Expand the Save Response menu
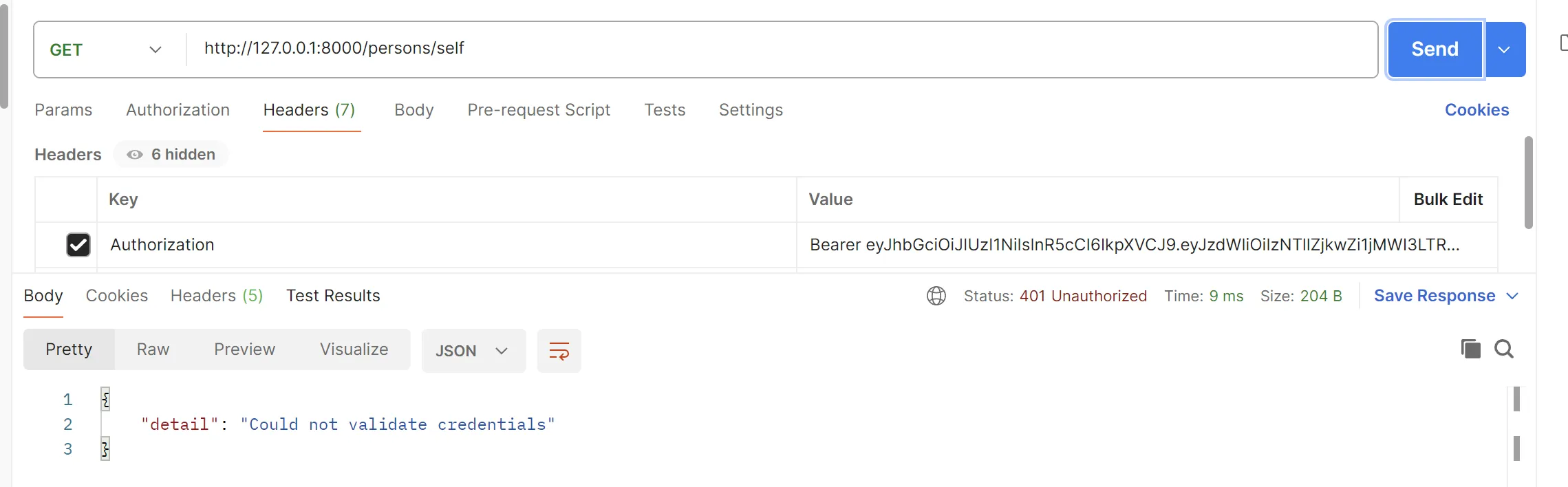 coord(1446,296)
